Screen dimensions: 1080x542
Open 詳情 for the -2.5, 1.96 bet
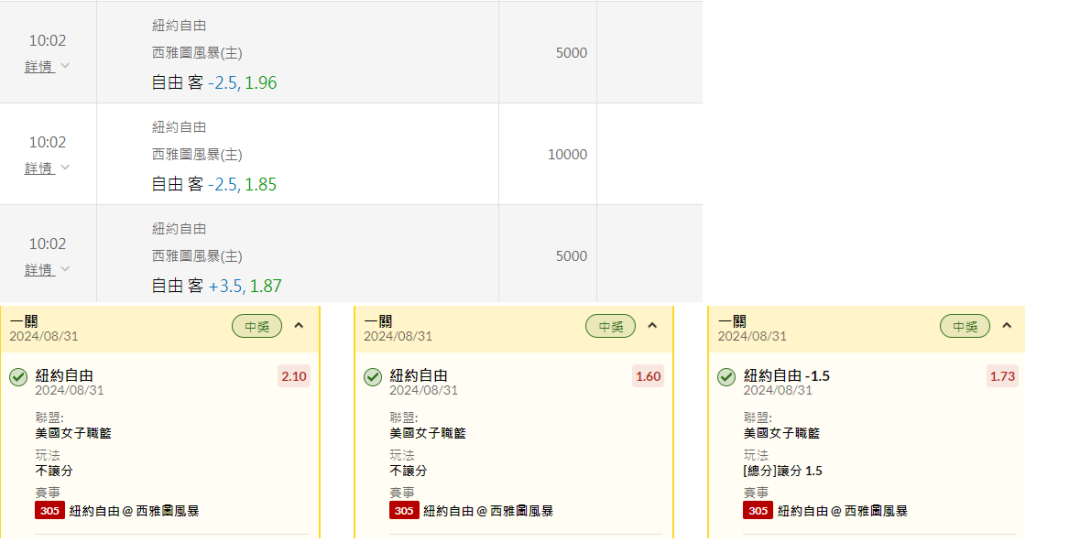[x=40, y=67]
